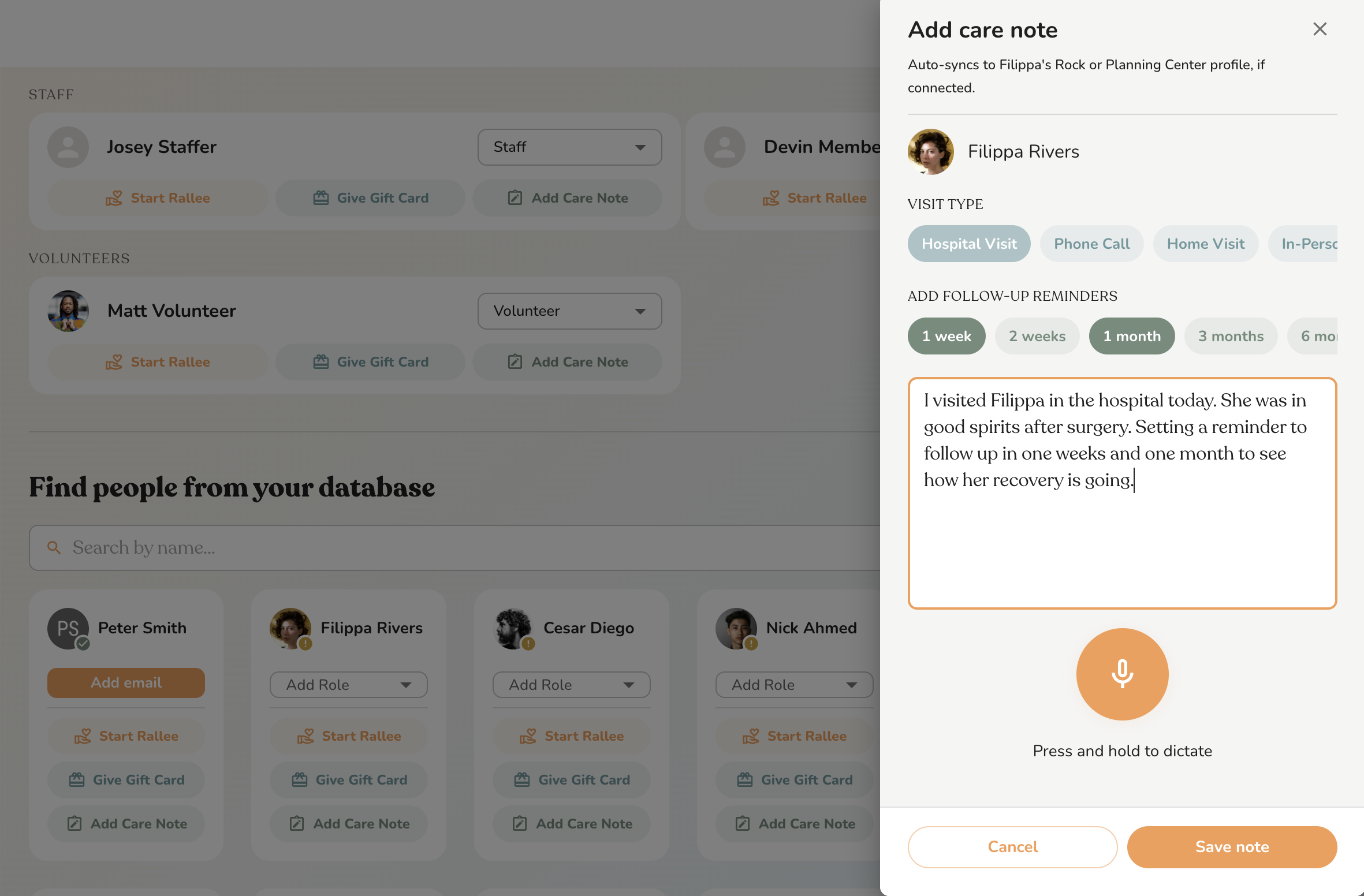Click Nick Ahmed's profile photo
Viewport: 1364px width, 896px height.
coord(736,628)
